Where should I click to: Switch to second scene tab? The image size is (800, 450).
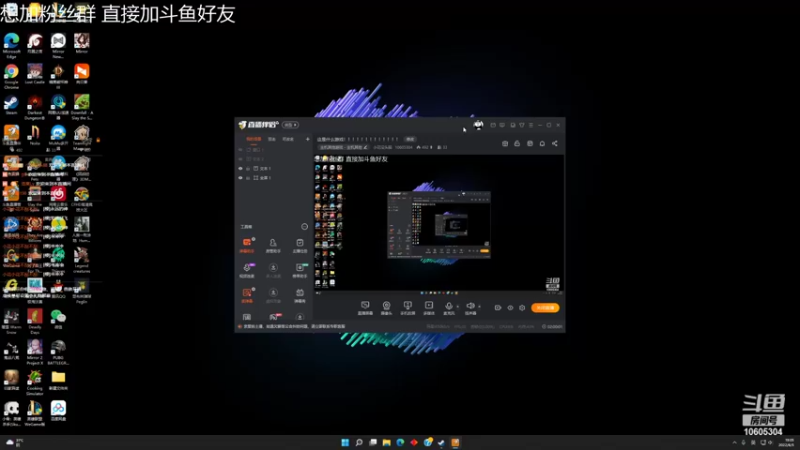point(271,139)
